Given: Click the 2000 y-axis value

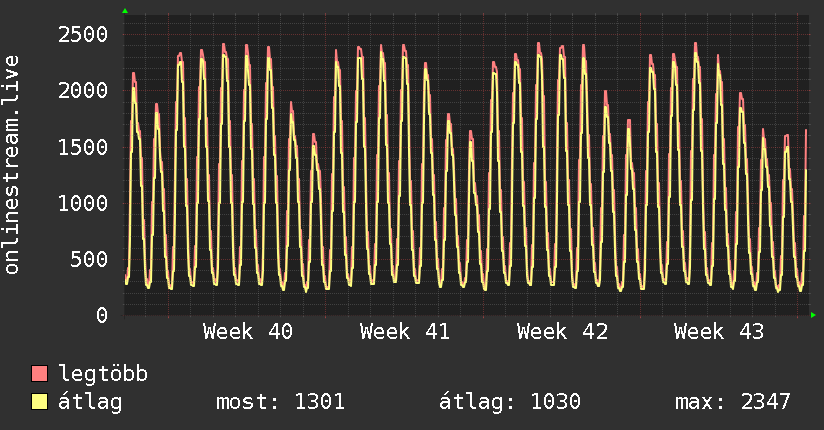Looking at the screenshot, I should [x=83, y=91].
